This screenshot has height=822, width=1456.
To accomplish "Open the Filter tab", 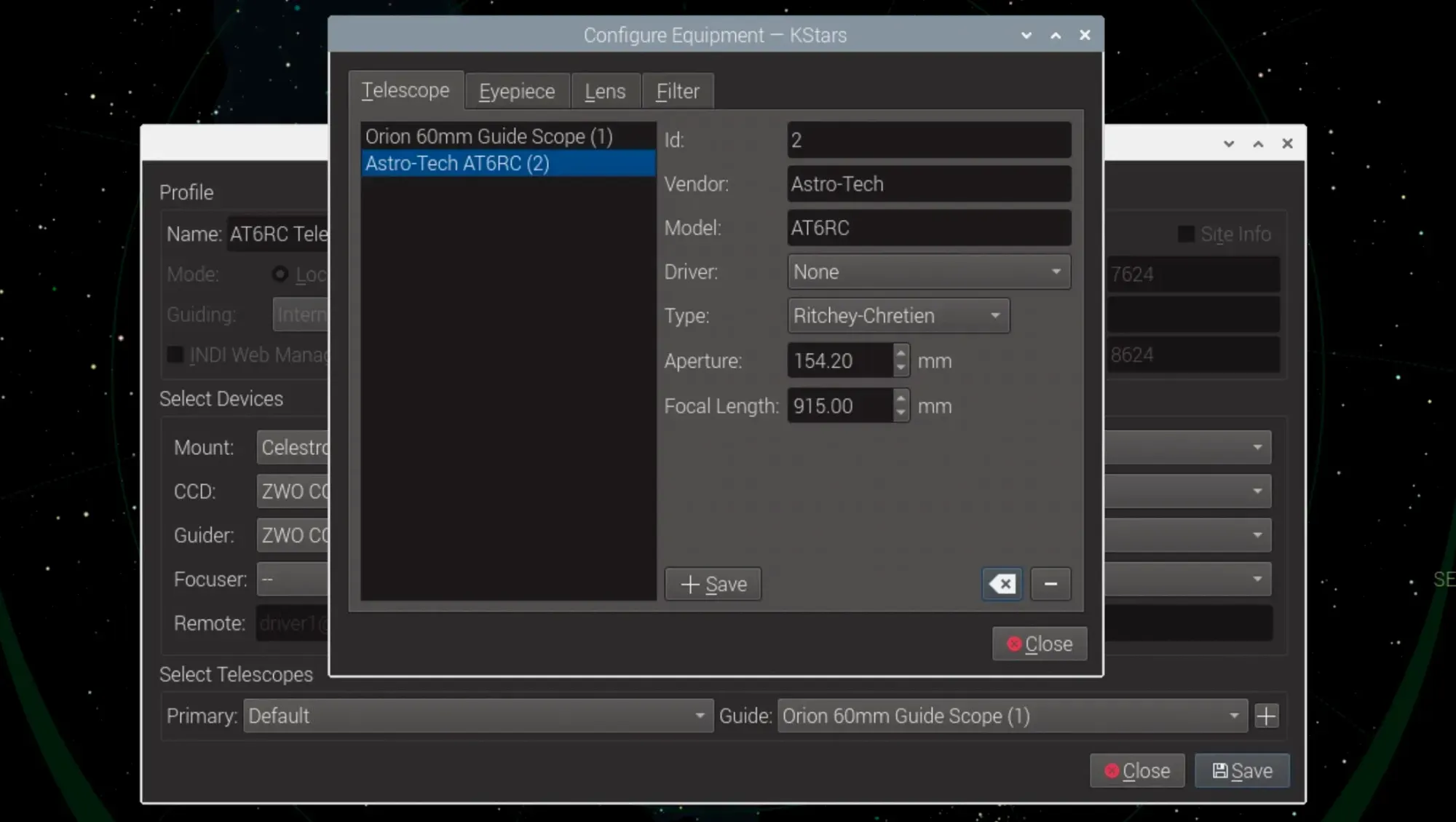I will click(677, 91).
